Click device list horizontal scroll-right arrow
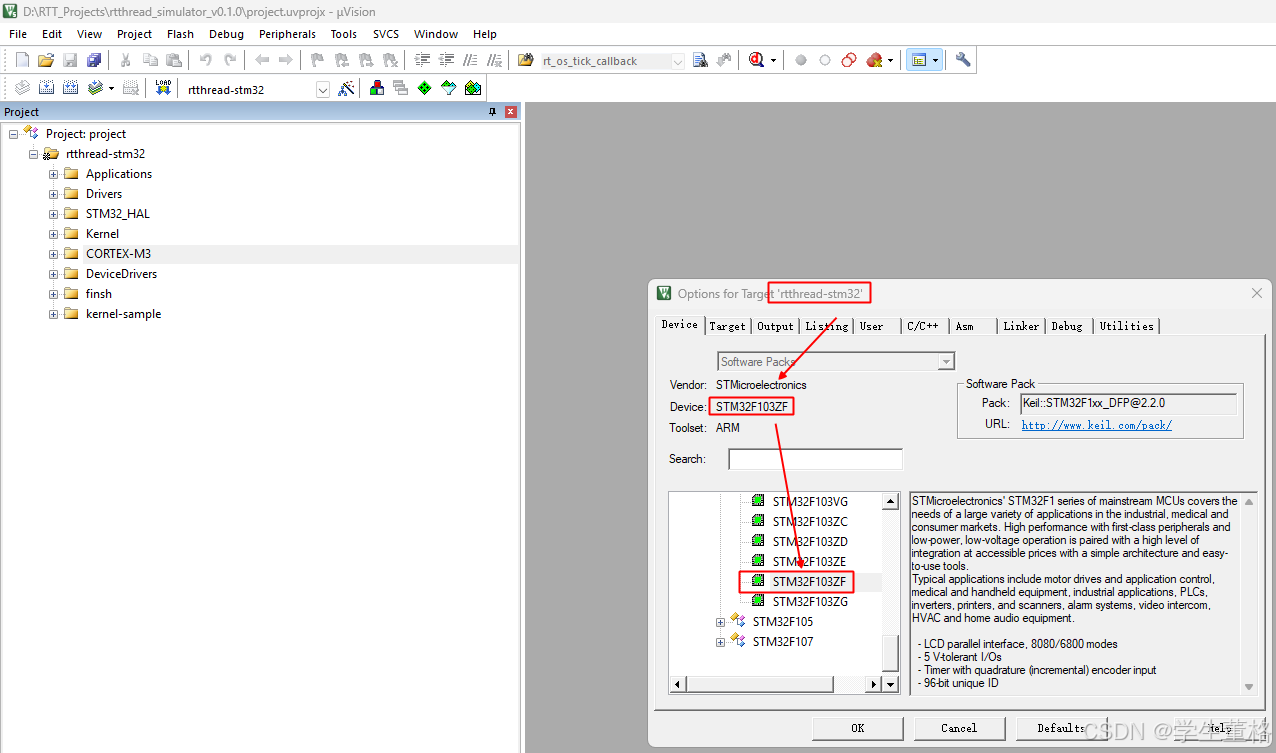The width and height of the screenshot is (1276, 753). click(x=874, y=684)
